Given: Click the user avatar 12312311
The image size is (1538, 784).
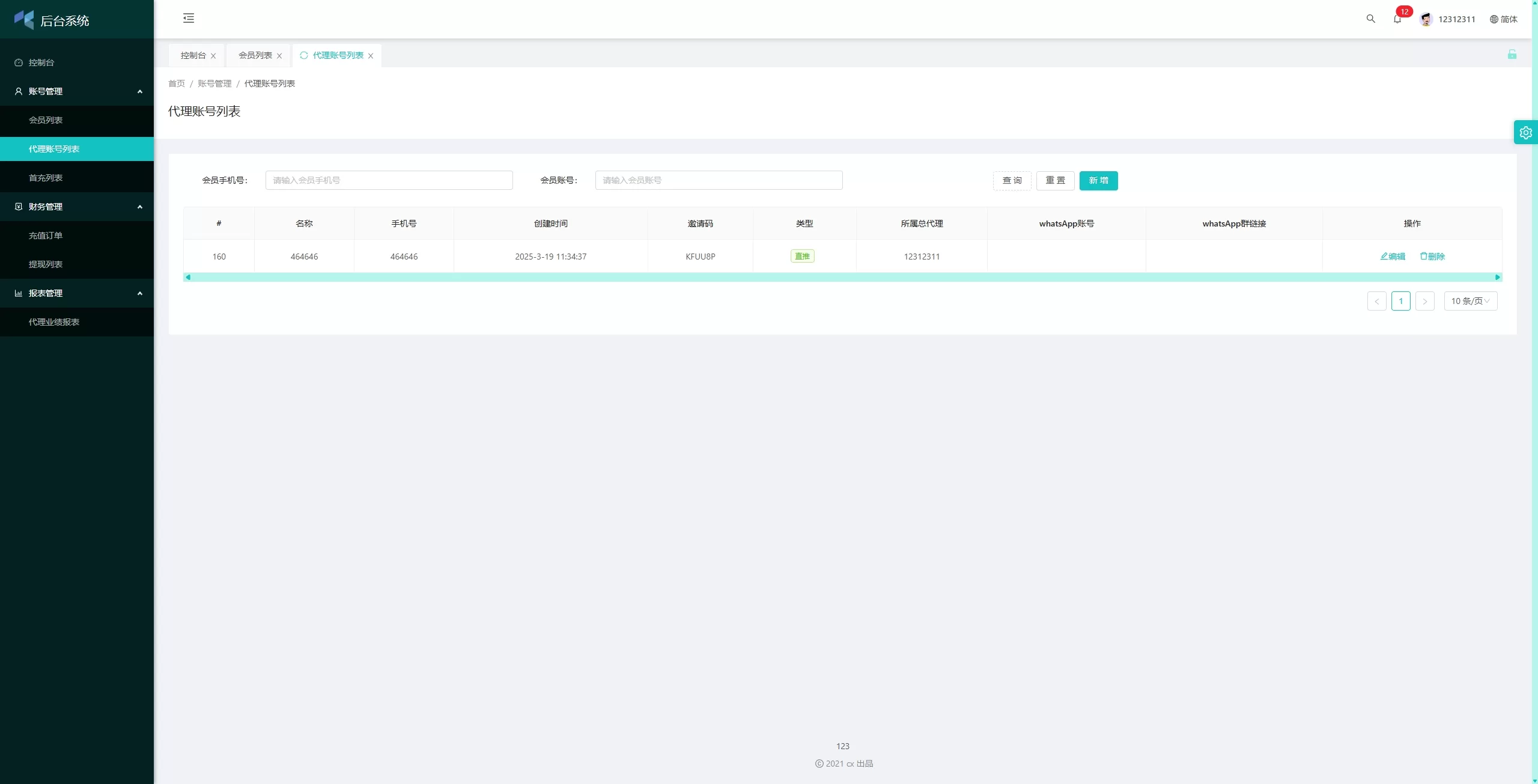Looking at the screenshot, I should pyautogui.click(x=1426, y=19).
